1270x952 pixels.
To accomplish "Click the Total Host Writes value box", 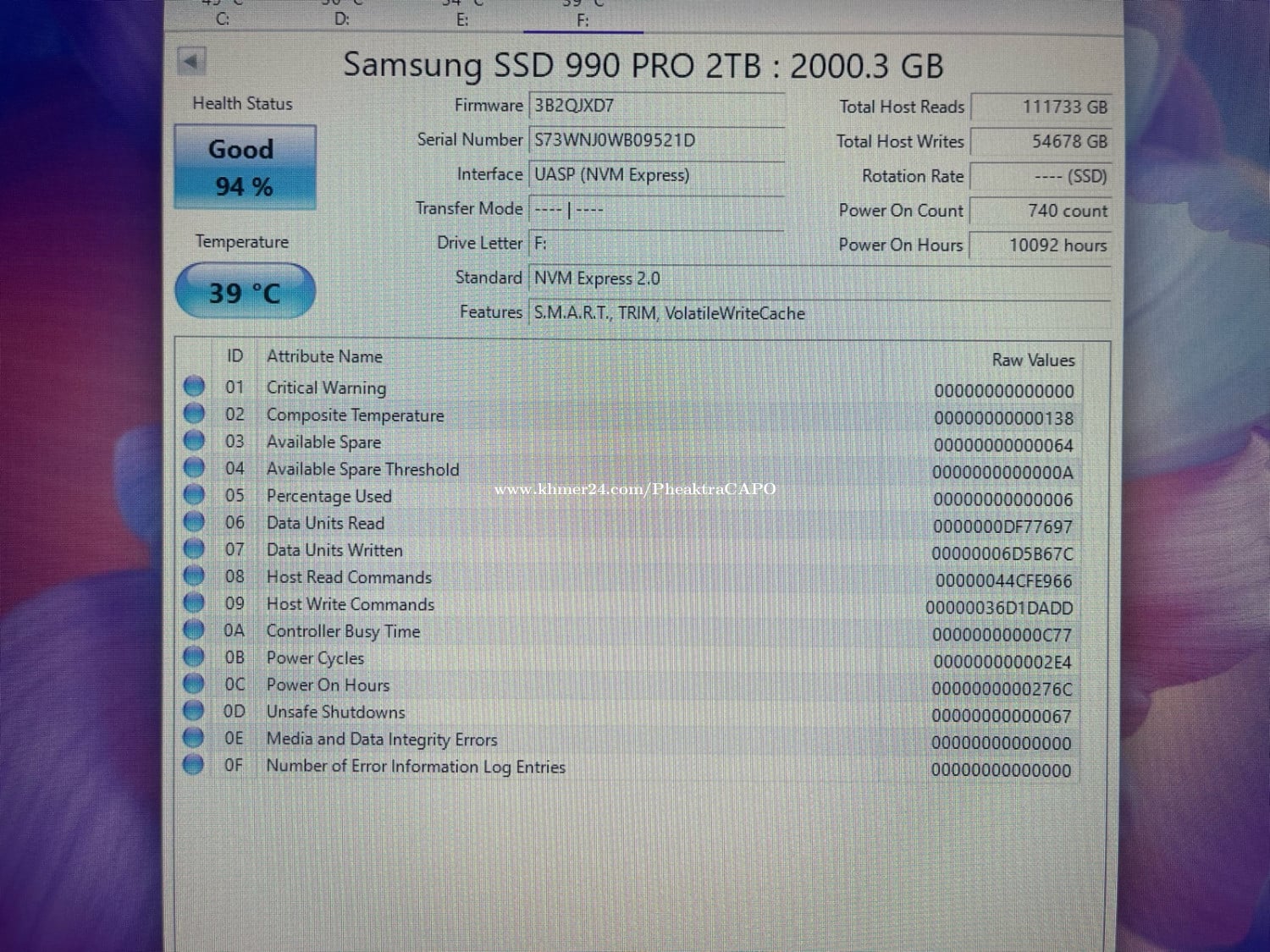I will (1040, 141).
